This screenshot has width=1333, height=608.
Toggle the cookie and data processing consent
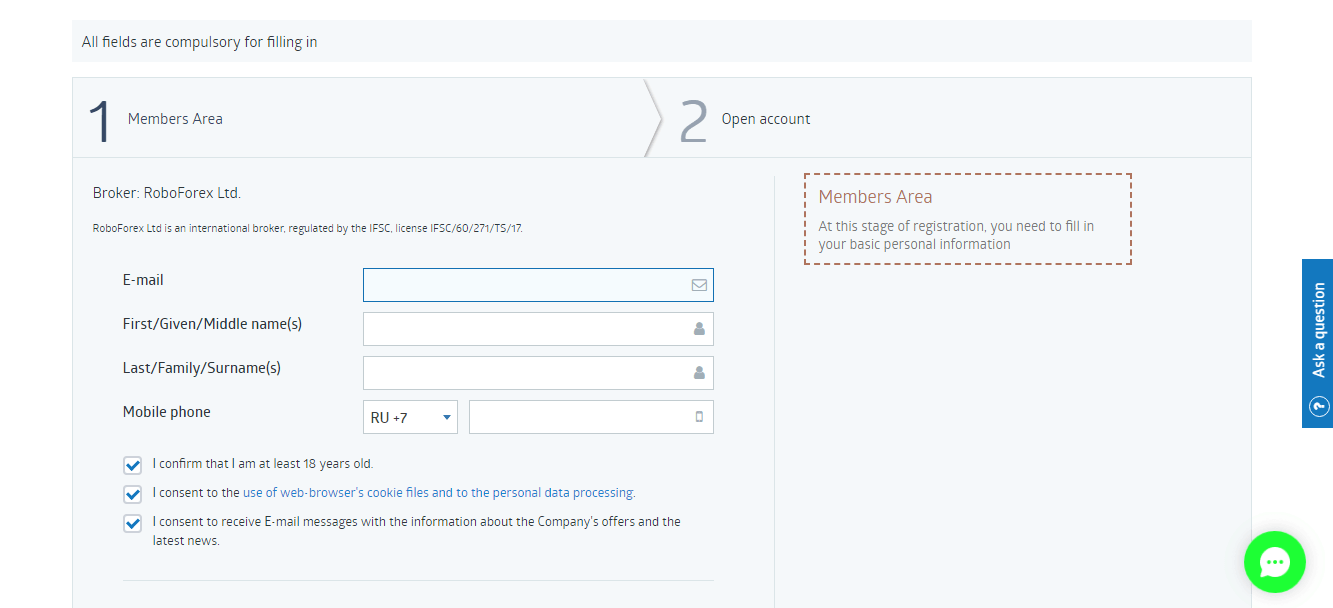[133, 494]
